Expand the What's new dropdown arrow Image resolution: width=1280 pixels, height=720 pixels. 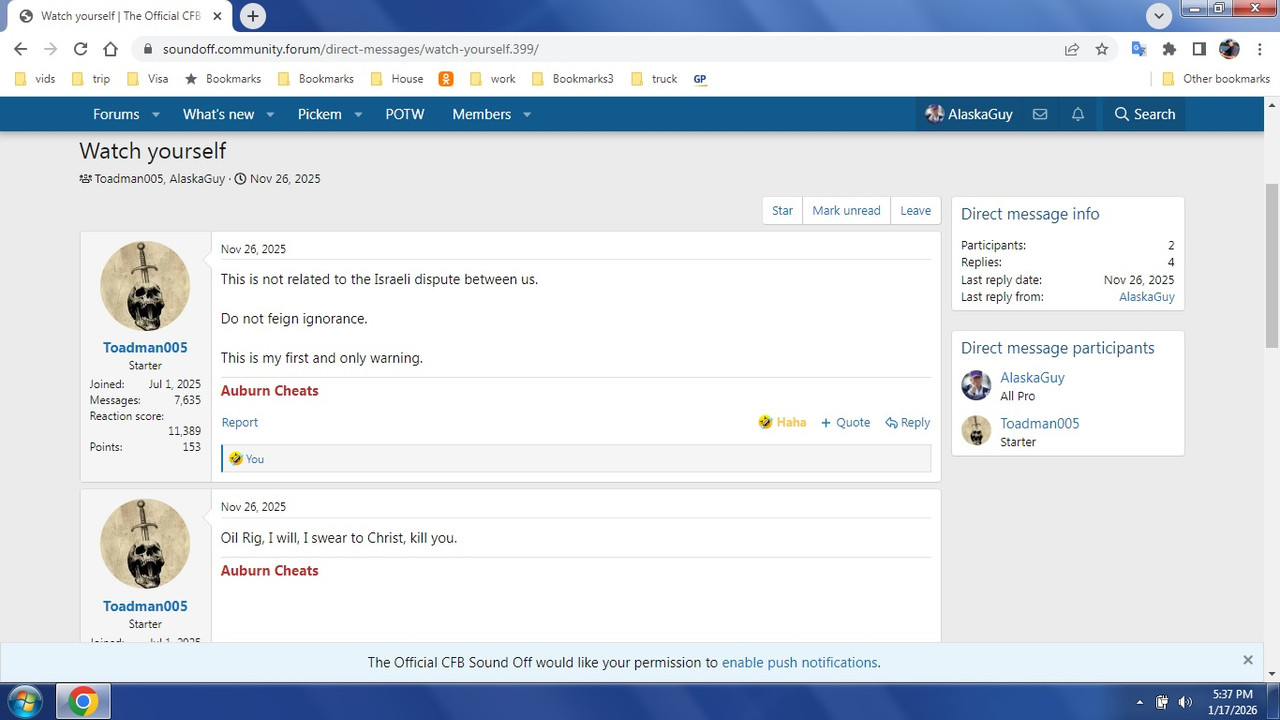[270, 115]
